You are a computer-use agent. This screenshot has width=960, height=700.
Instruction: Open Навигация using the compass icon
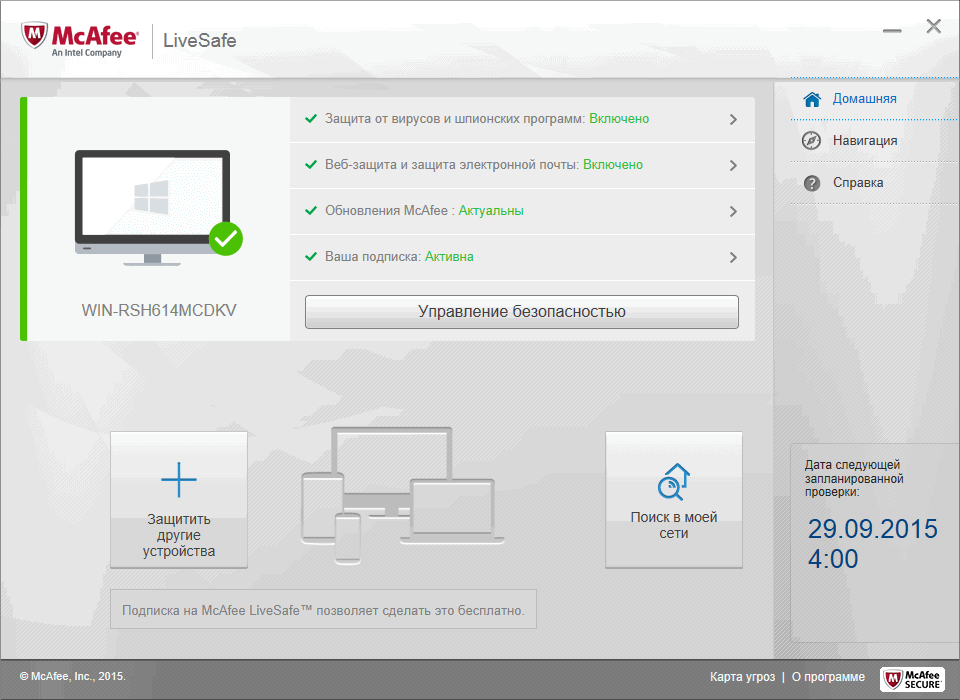[813, 140]
